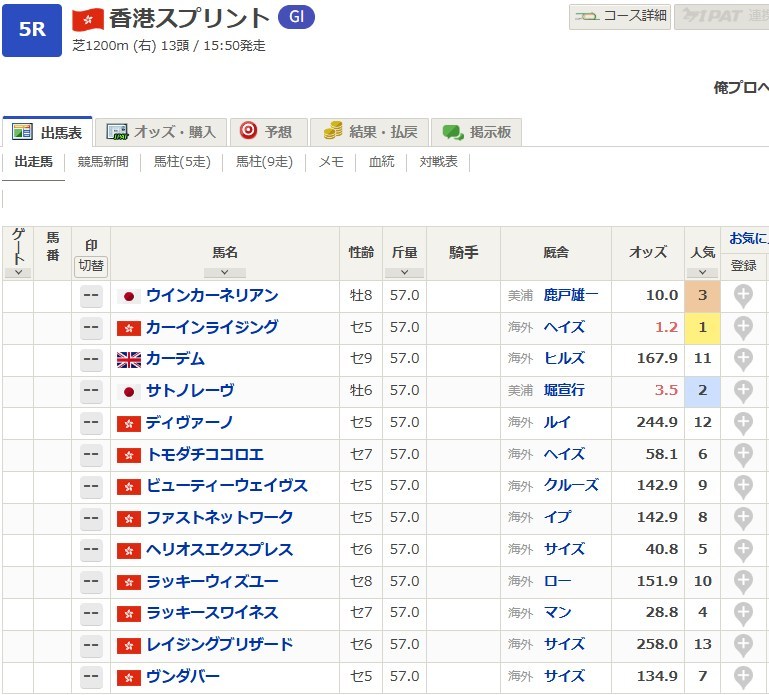Click the 5R race number badge

pyautogui.click(x=32, y=29)
